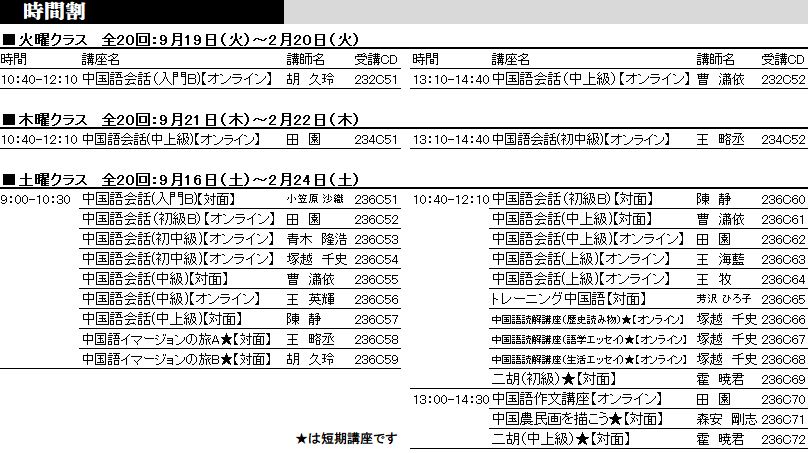This screenshot has width=809, height=453.
Task: Open 中国語イマージョンの旅B★【対面】 course
Action: point(177,359)
